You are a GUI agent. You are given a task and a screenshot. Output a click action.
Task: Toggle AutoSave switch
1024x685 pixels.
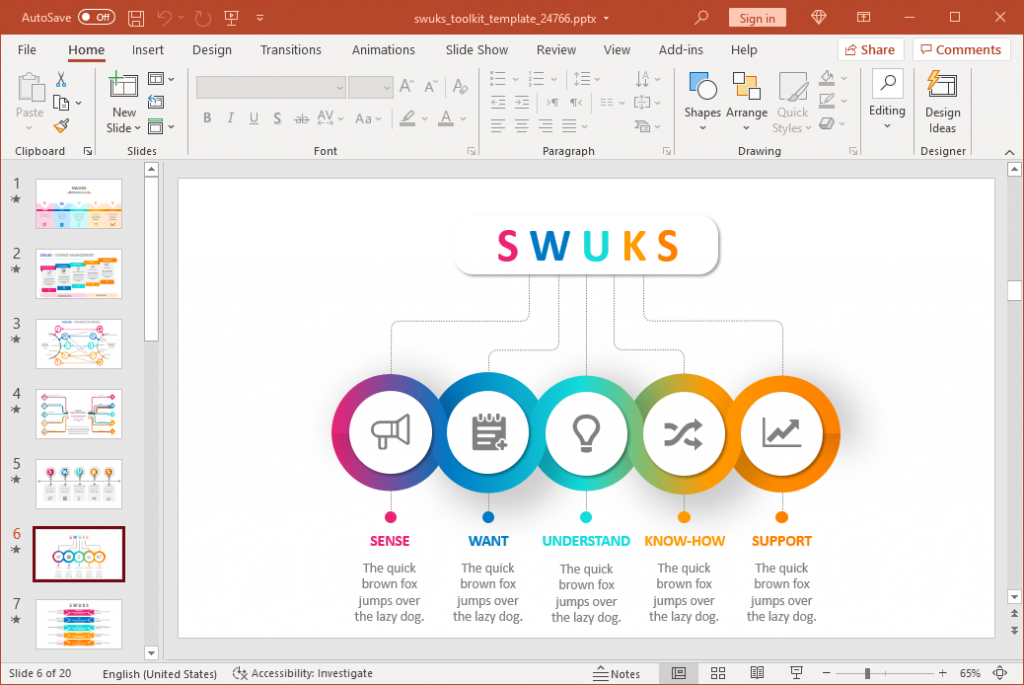click(97, 18)
